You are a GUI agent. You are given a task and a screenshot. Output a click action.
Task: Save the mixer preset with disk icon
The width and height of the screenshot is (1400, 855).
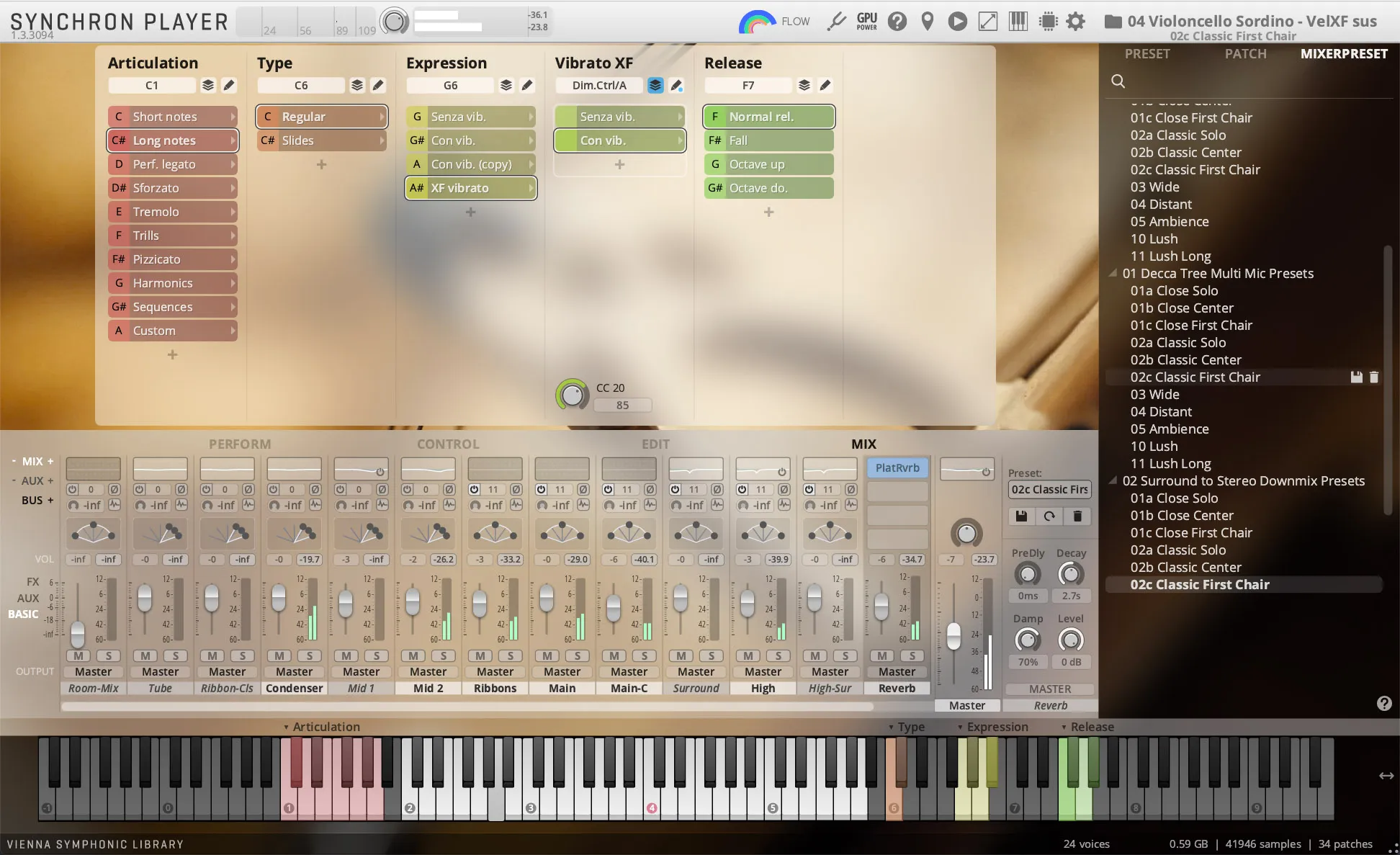pos(1021,516)
